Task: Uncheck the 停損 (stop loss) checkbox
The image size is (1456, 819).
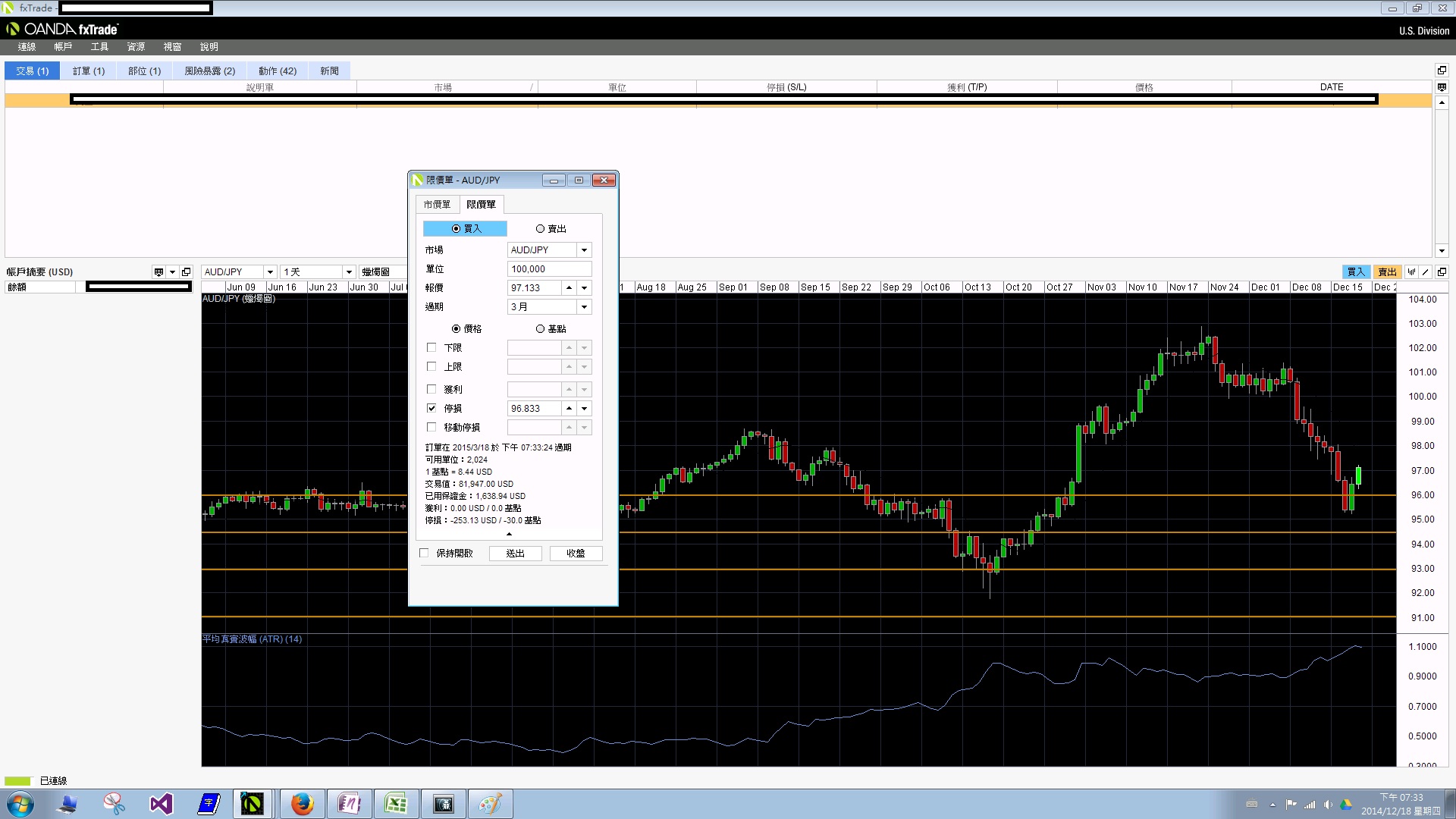Action: click(431, 408)
